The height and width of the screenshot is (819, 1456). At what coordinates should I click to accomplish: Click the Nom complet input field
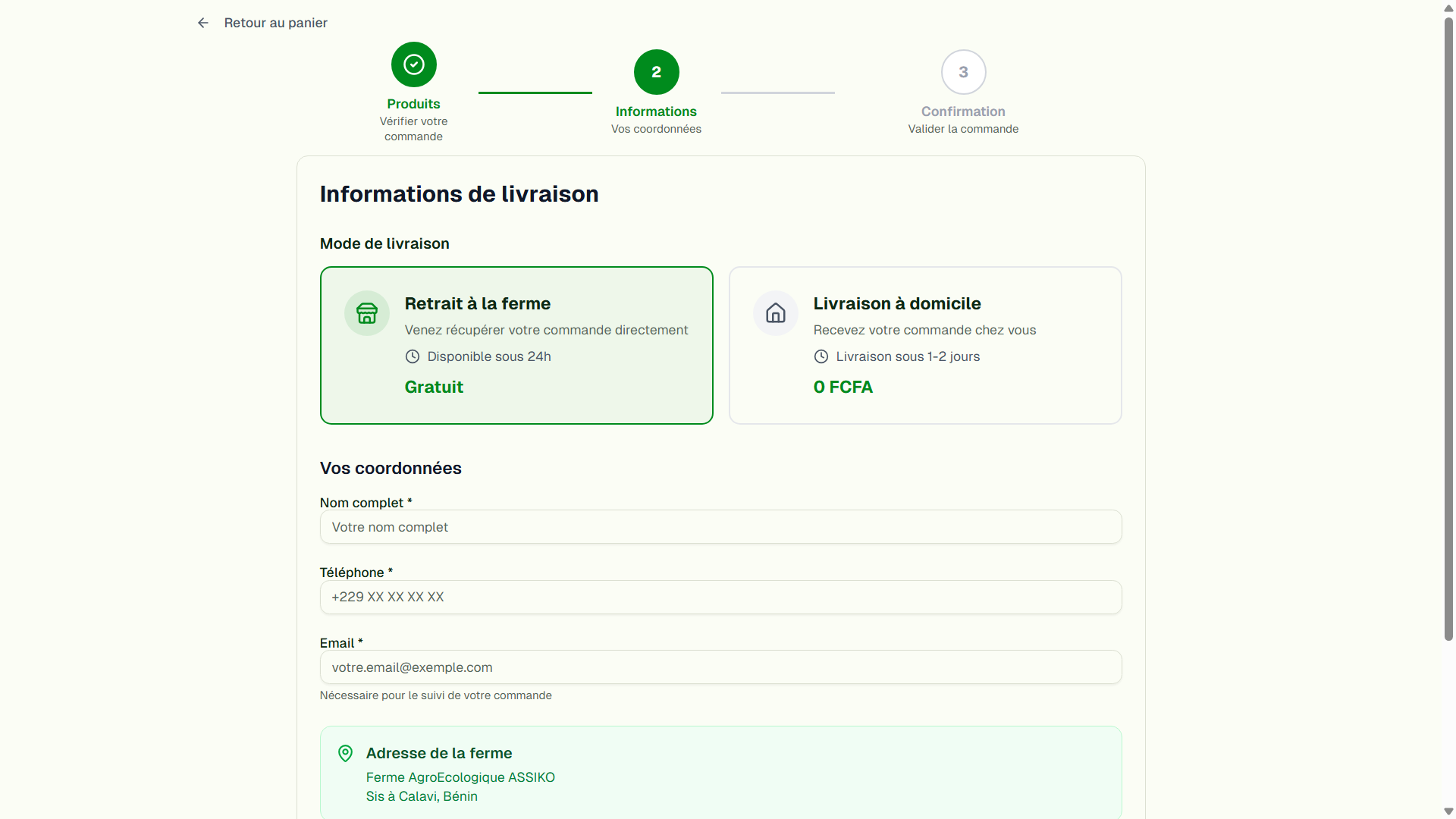coord(720,527)
